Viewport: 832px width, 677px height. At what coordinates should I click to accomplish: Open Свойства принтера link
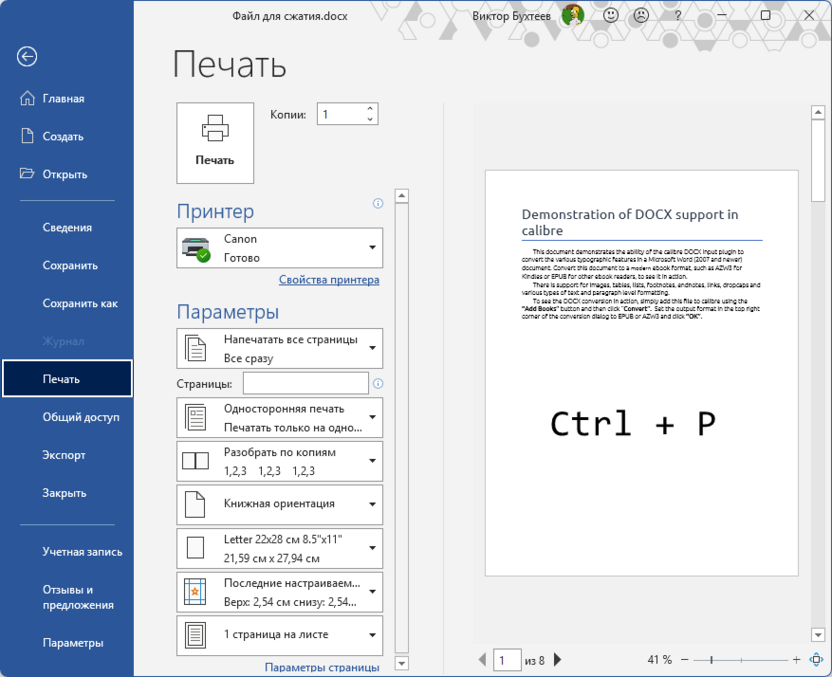[x=330, y=280]
